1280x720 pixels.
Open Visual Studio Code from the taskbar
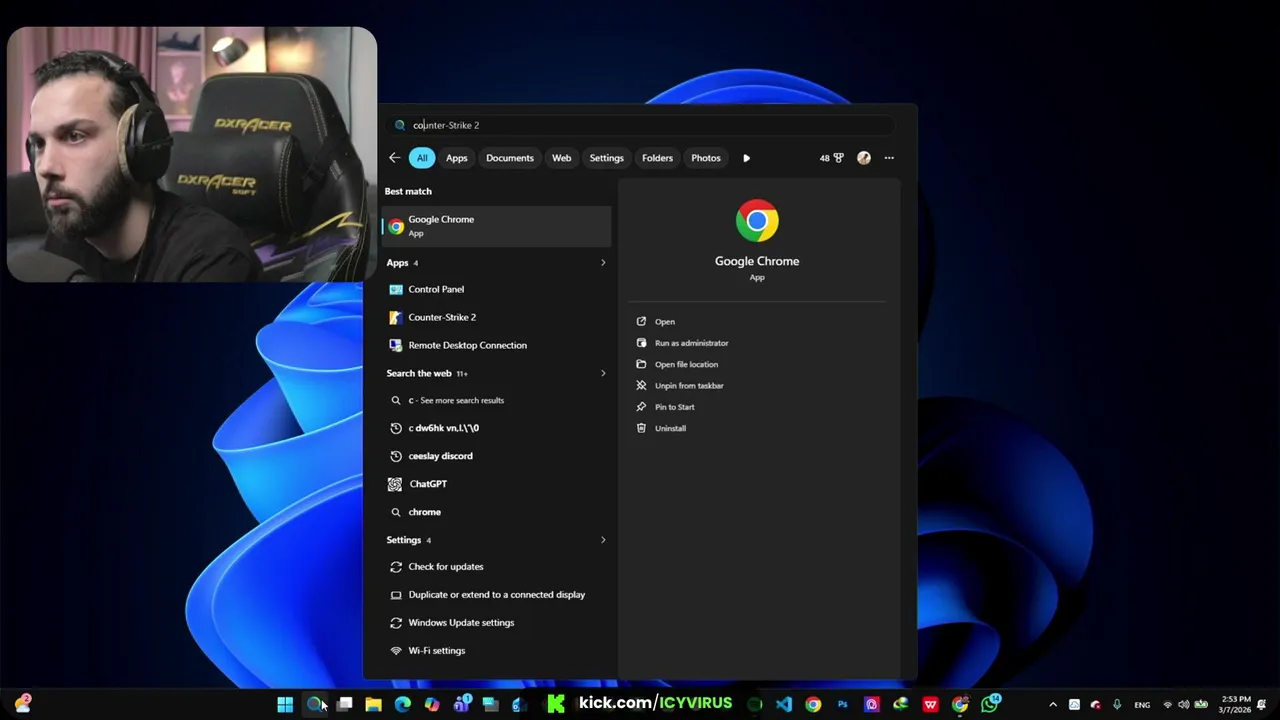click(784, 704)
